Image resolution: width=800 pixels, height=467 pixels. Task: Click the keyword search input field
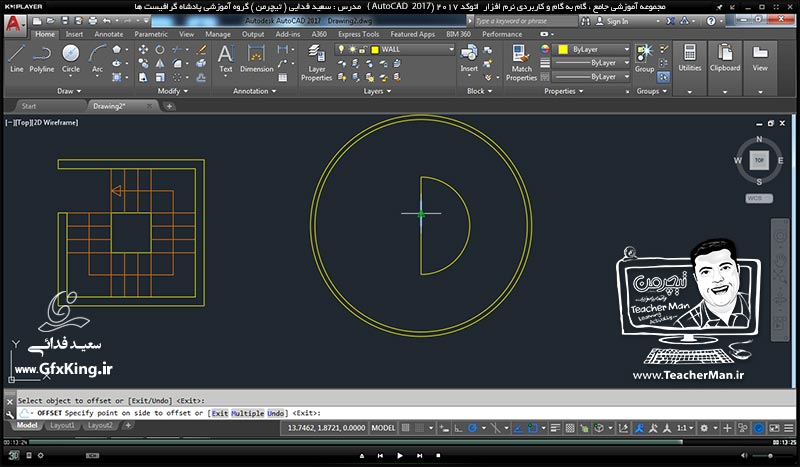click(x=526, y=21)
